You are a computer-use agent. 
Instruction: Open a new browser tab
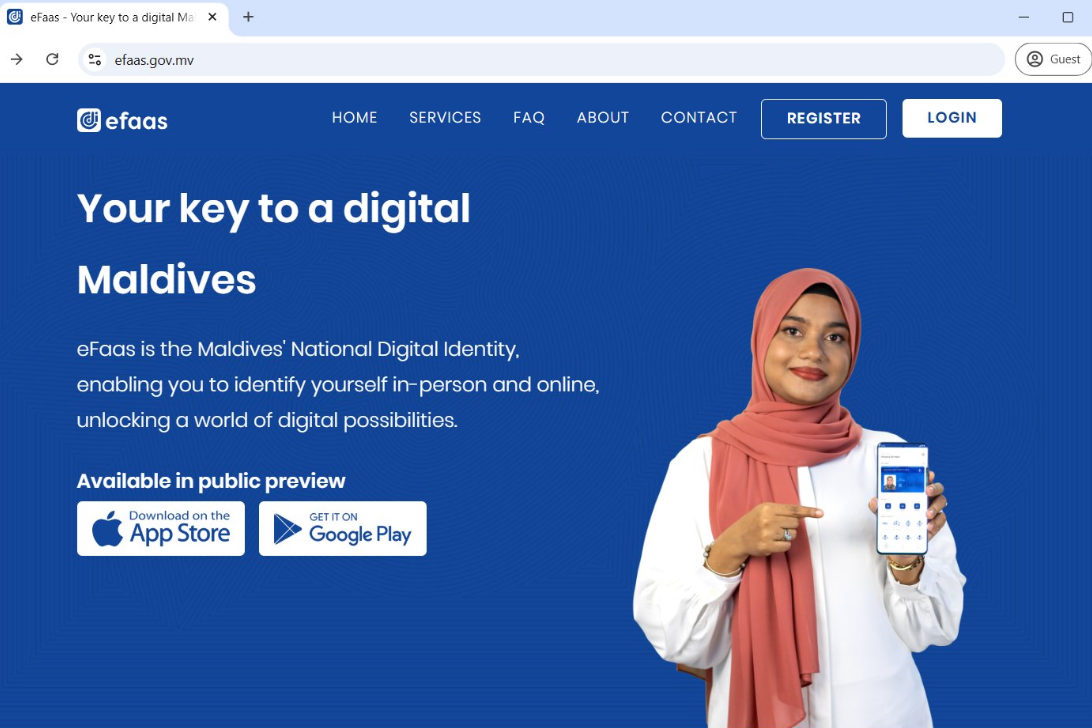tap(248, 17)
